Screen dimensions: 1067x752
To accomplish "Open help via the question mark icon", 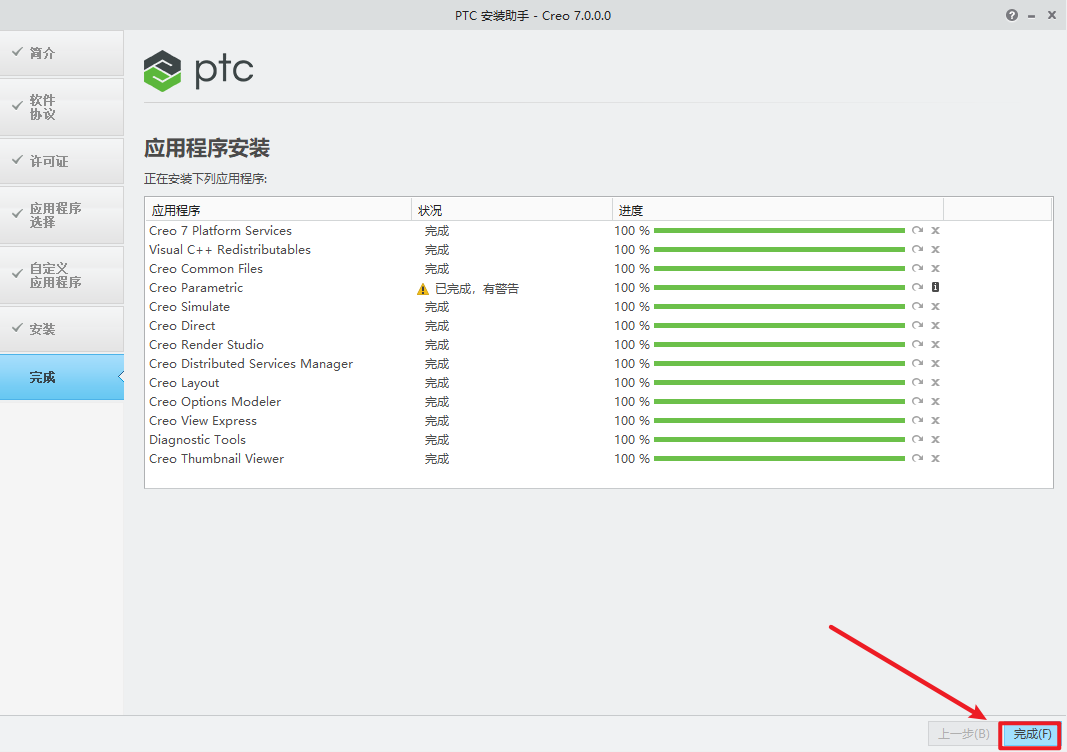I will point(1012,15).
